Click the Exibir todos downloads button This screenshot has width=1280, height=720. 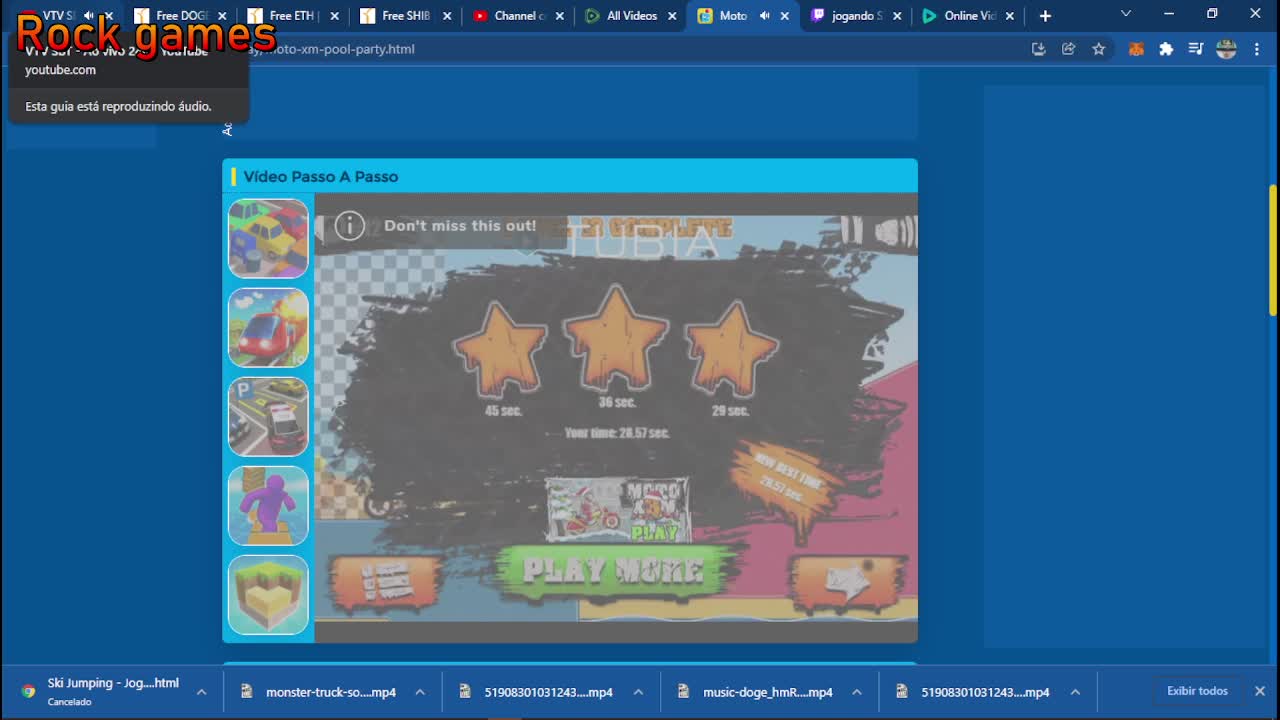1197,691
